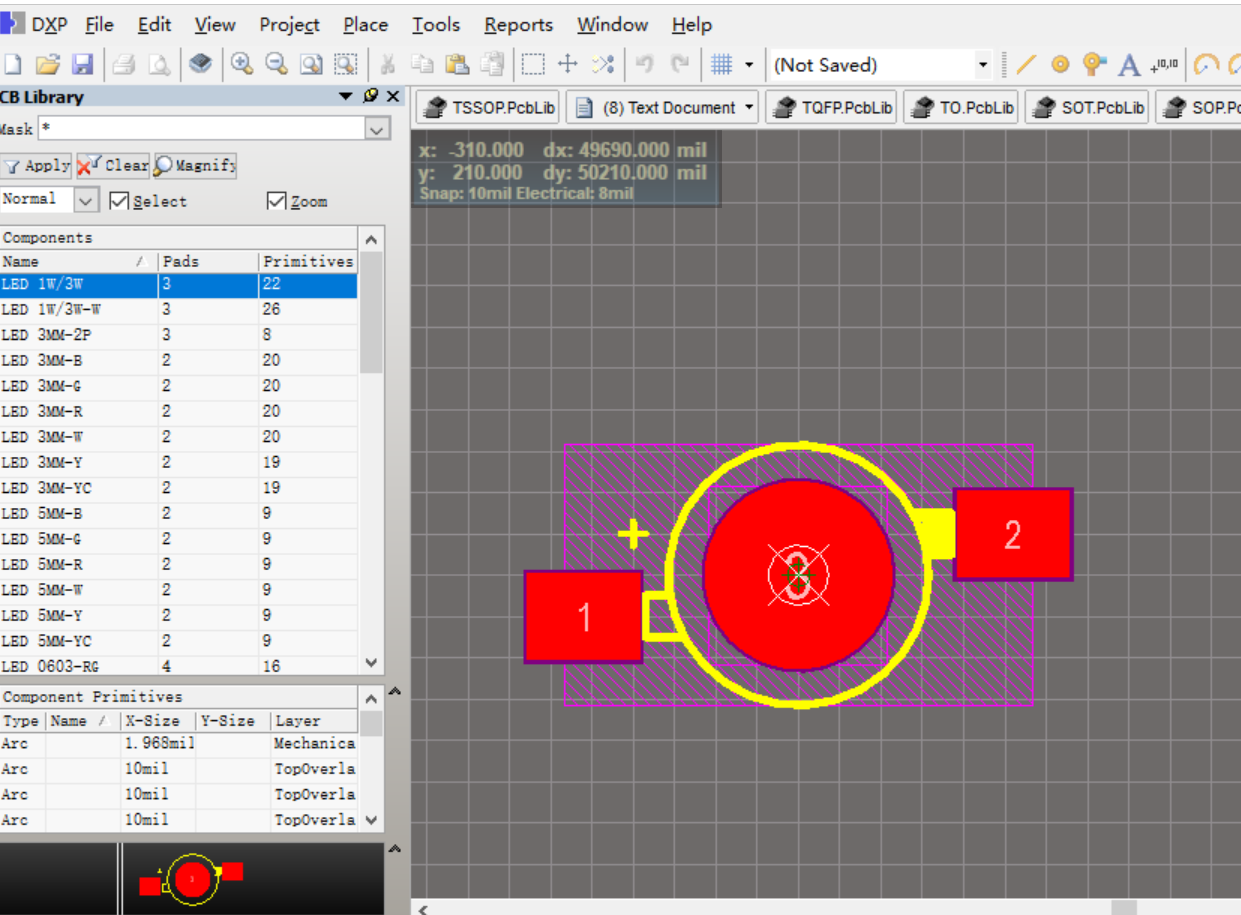
Task: Open the Place menu
Action: pos(365,25)
